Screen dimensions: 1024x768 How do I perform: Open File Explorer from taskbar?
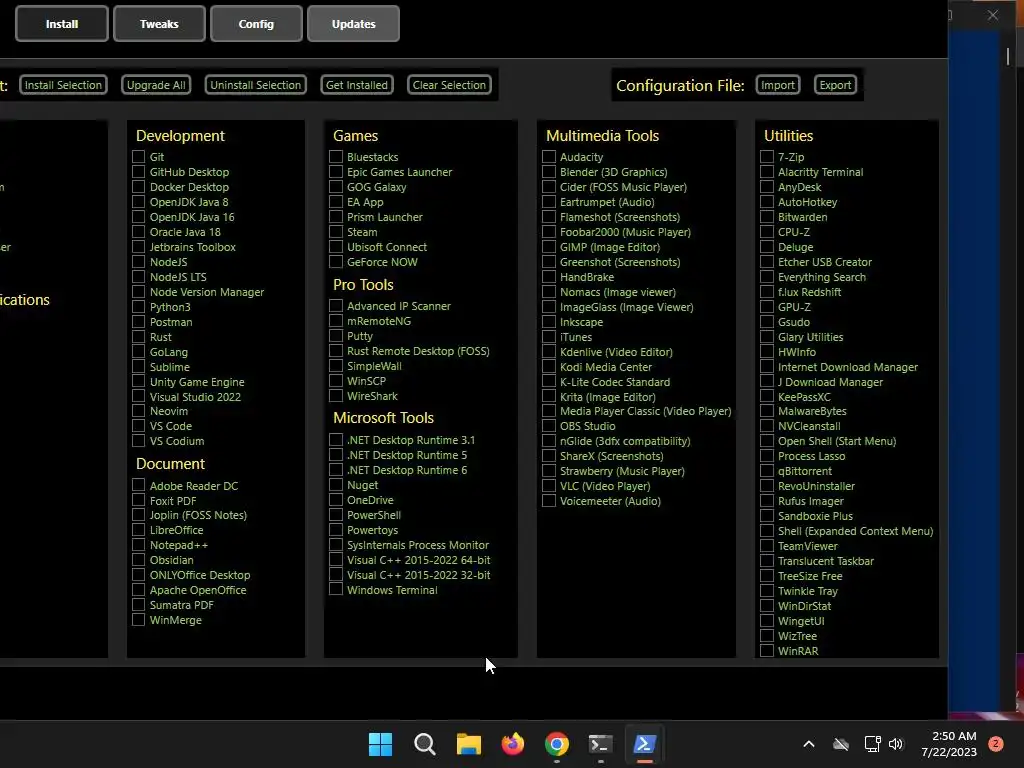(x=468, y=744)
